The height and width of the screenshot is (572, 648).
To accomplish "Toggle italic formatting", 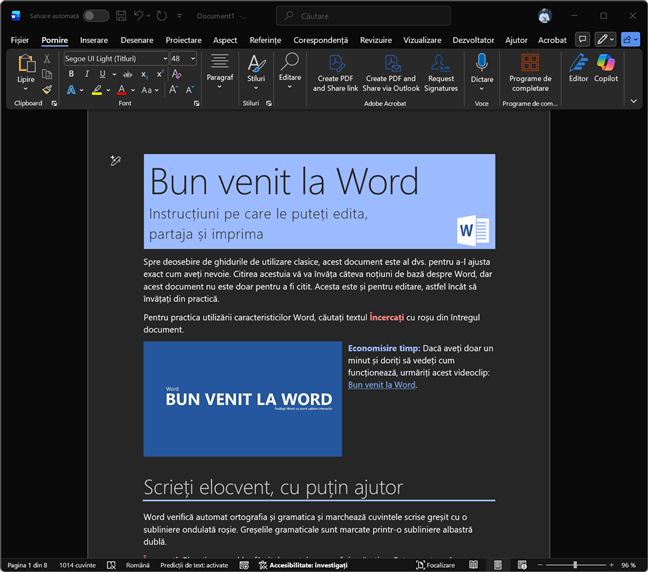I will (87, 74).
